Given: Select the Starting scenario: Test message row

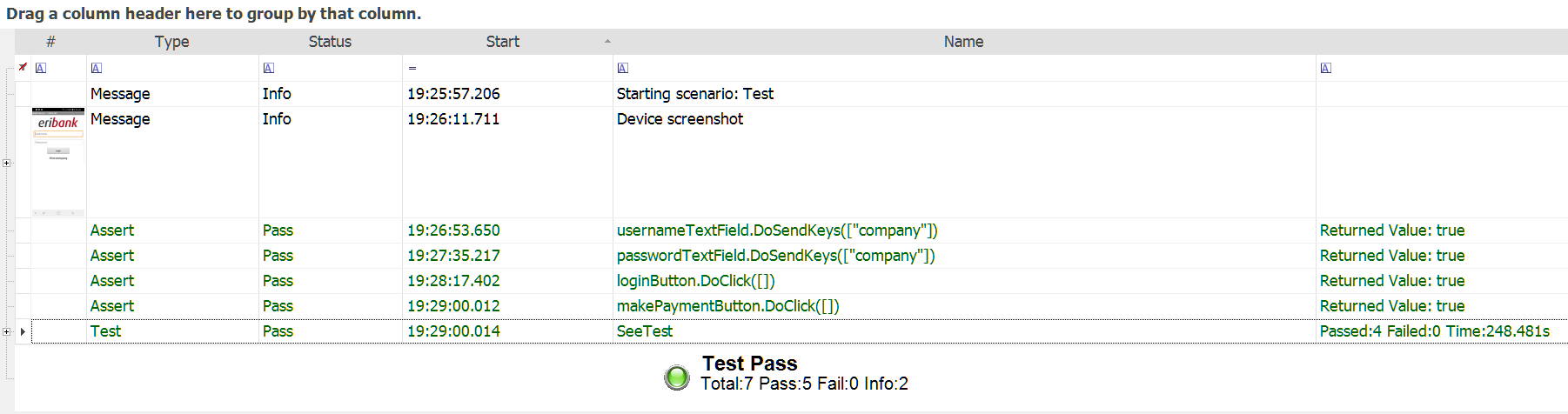Looking at the screenshot, I should click(x=694, y=94).
